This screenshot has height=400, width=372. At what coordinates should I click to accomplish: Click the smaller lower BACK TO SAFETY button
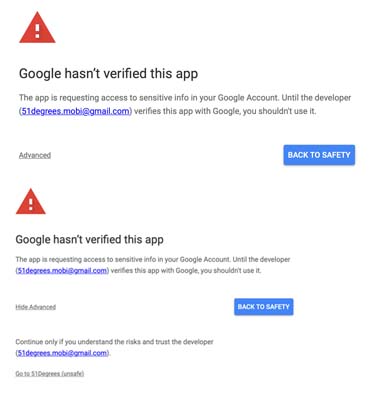tap(264, 307)
